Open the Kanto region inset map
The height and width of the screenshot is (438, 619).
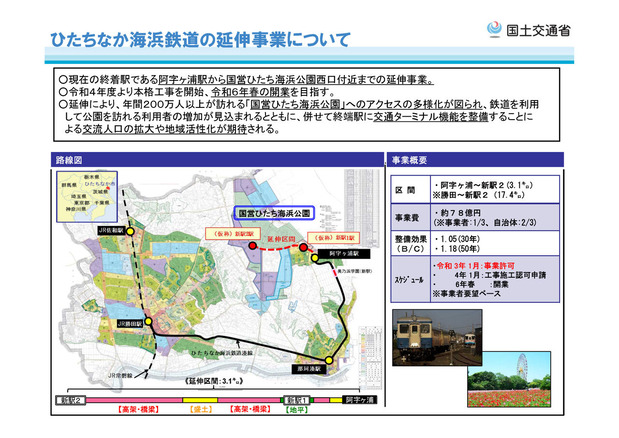(x=87, y=196)
